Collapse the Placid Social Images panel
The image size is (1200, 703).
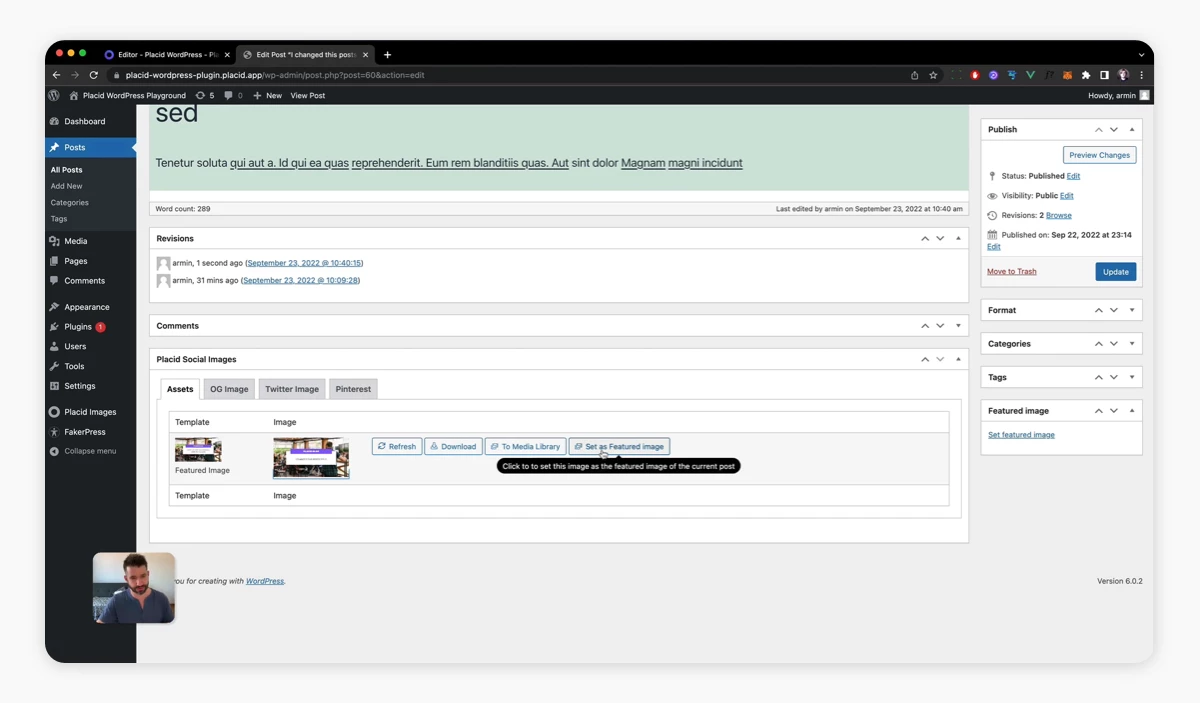[x=958, y=359]
